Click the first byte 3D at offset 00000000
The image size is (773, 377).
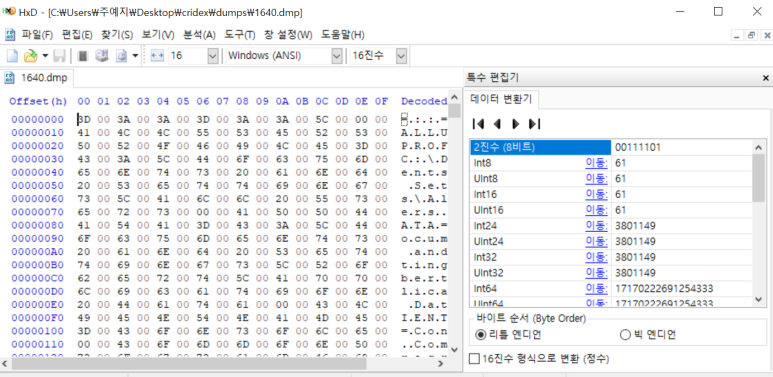[83, 119]
